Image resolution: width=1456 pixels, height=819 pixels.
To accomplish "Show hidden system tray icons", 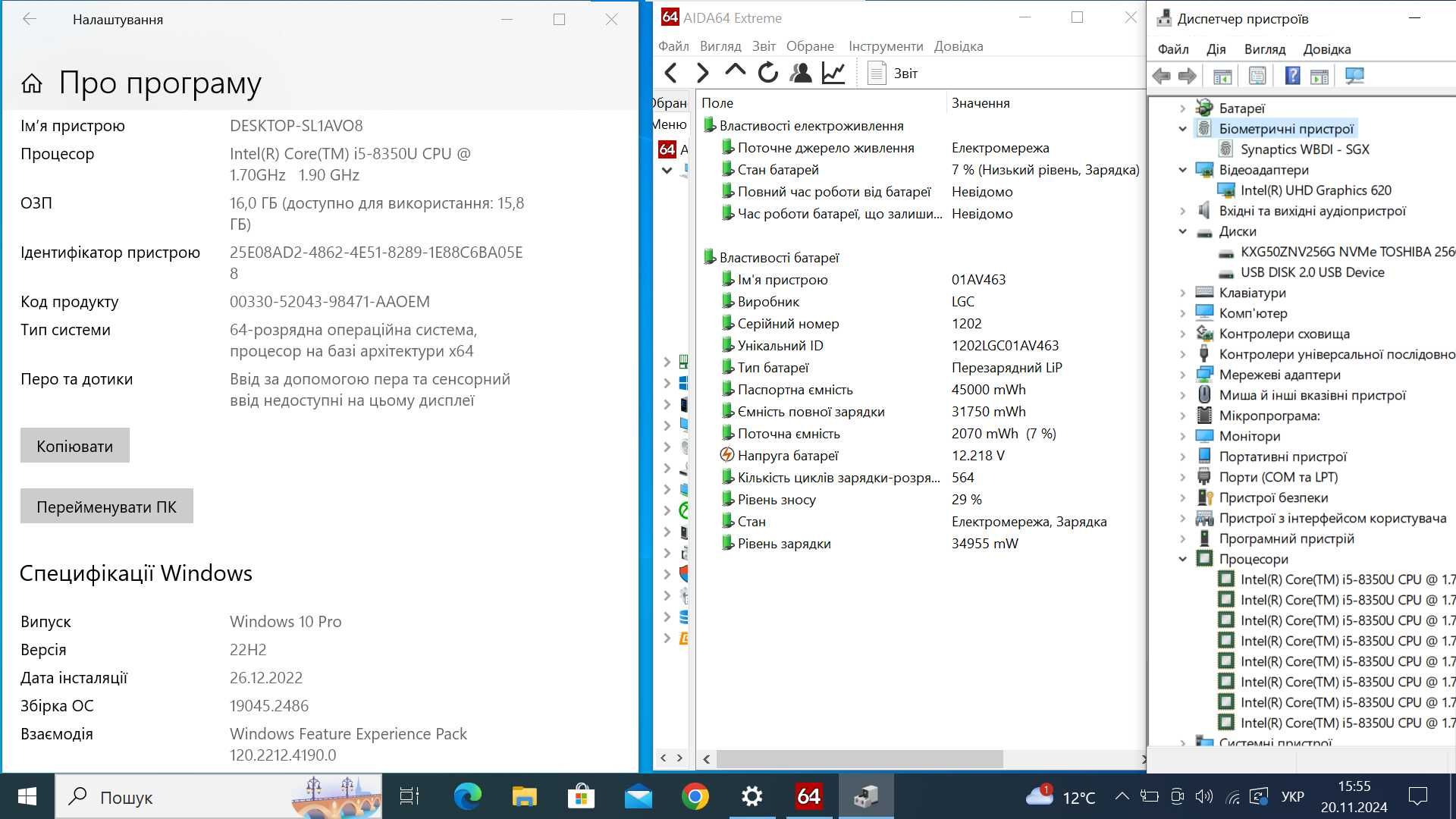I will click(1122, 796).
